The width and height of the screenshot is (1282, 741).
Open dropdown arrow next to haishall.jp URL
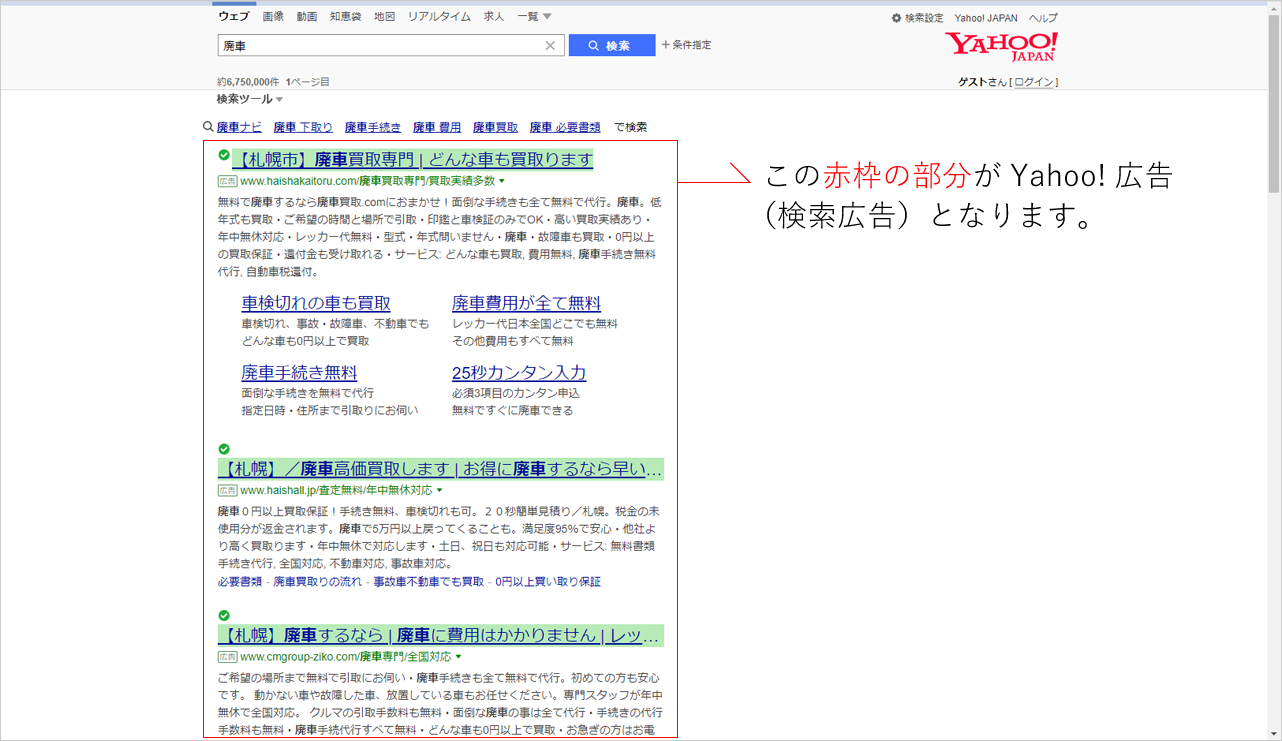coord(439,491)
